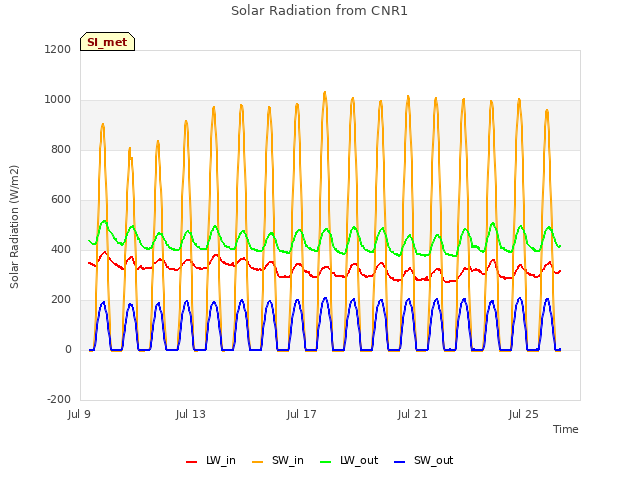Click the chart title Solar Radiation from CNR1

click(319, 11)
